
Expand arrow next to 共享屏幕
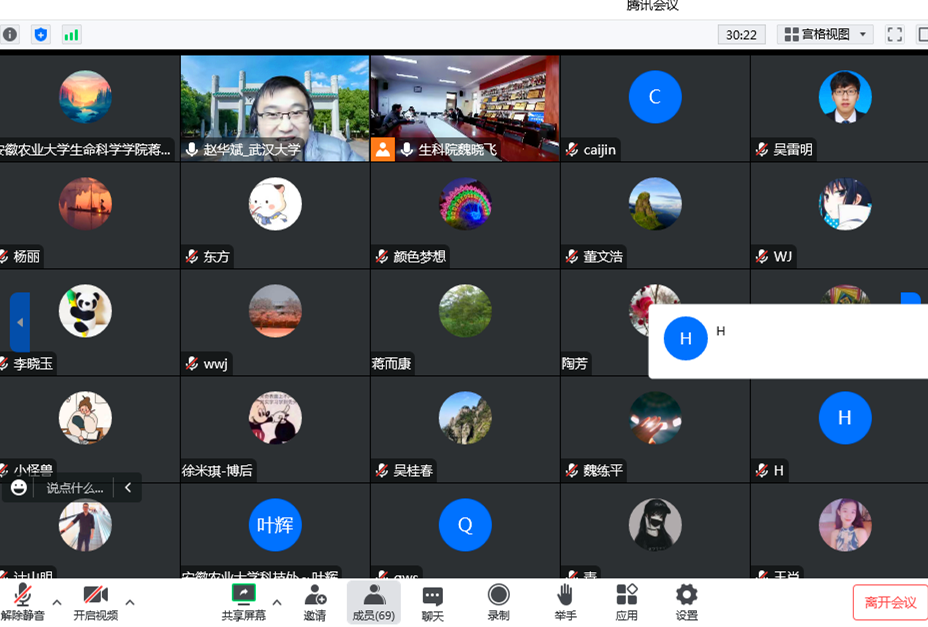277,602
